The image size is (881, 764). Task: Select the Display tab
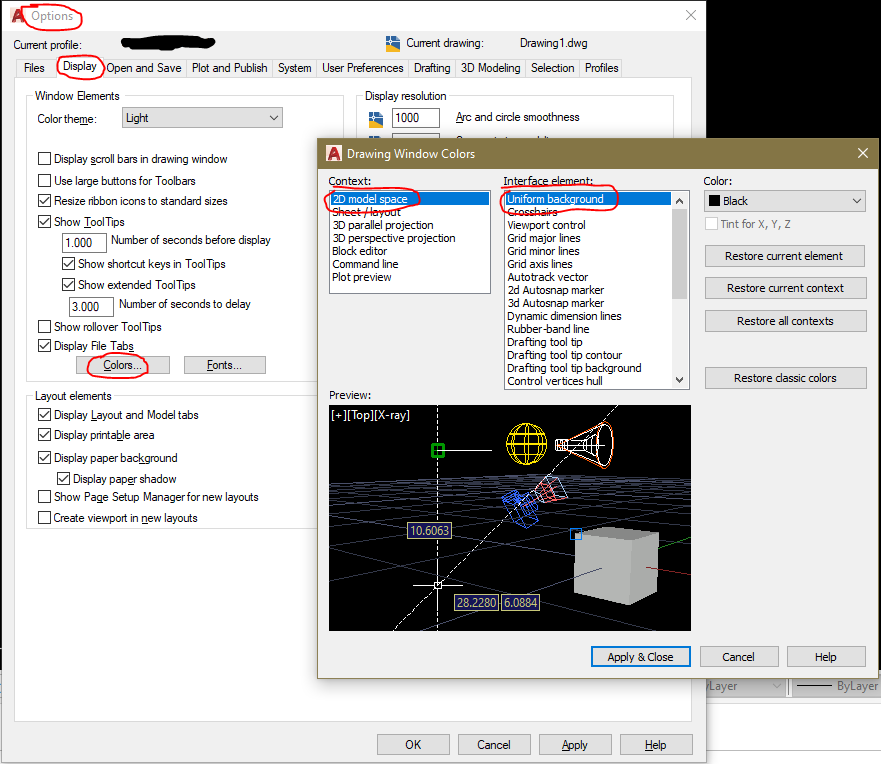tap(80, 66)
